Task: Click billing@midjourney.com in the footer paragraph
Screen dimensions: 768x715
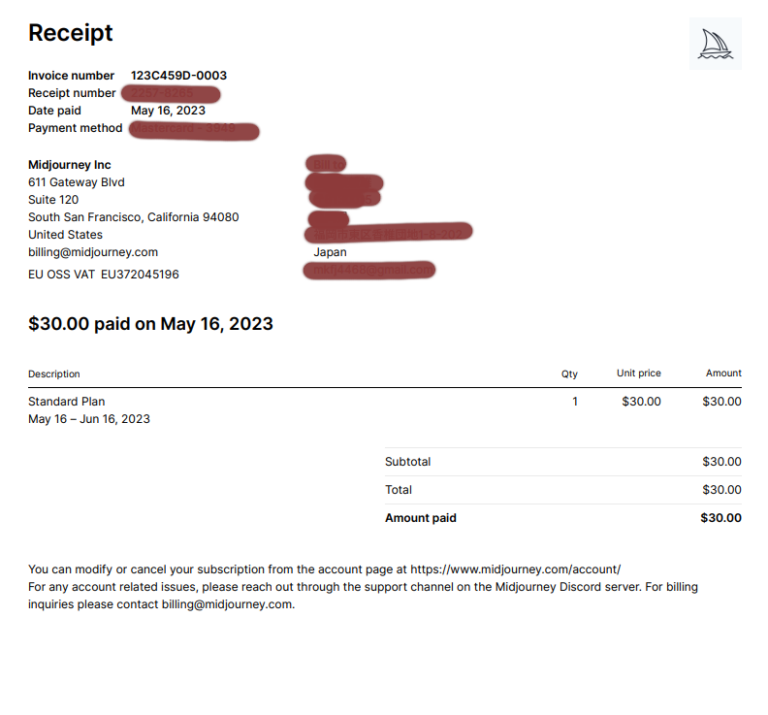Action: pyautogui.click(x=227, y=604)
